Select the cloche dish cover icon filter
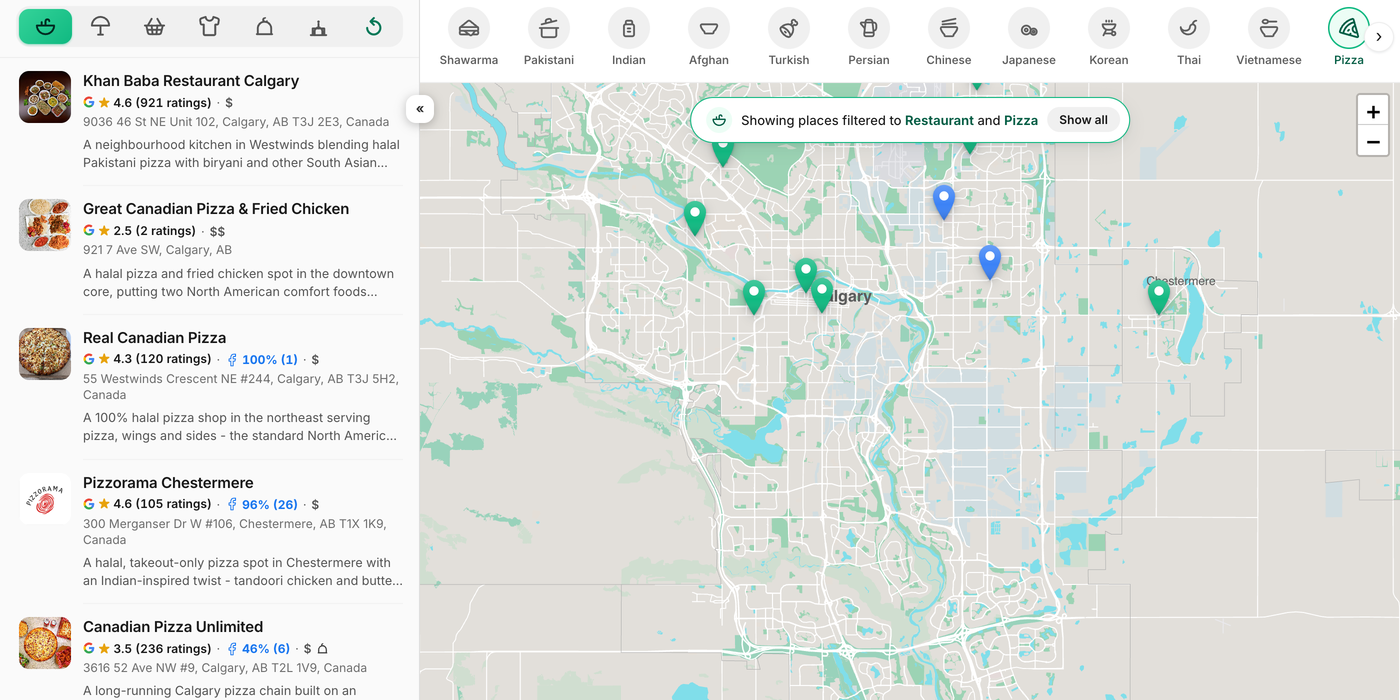The image size is (1400, 700). point(264,27)
